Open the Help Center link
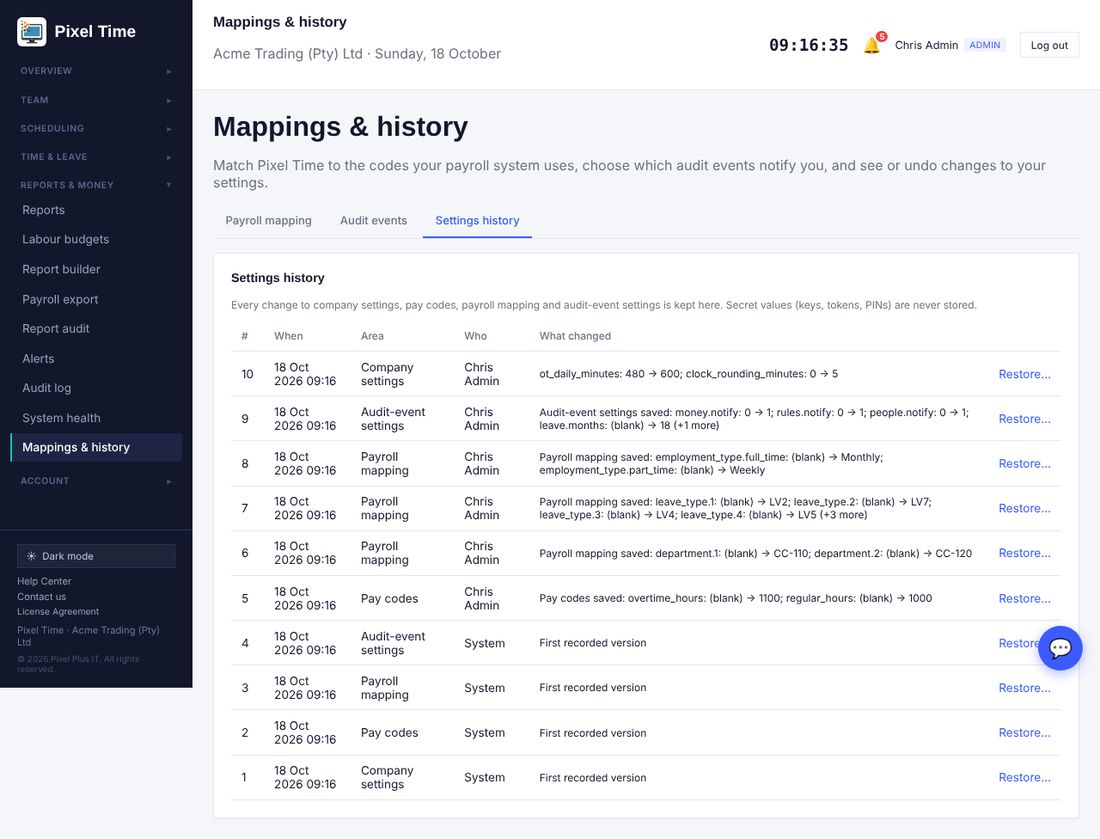Image resolution: width=1100 pixels, height=839 pixels. click(x=44, y=582)
